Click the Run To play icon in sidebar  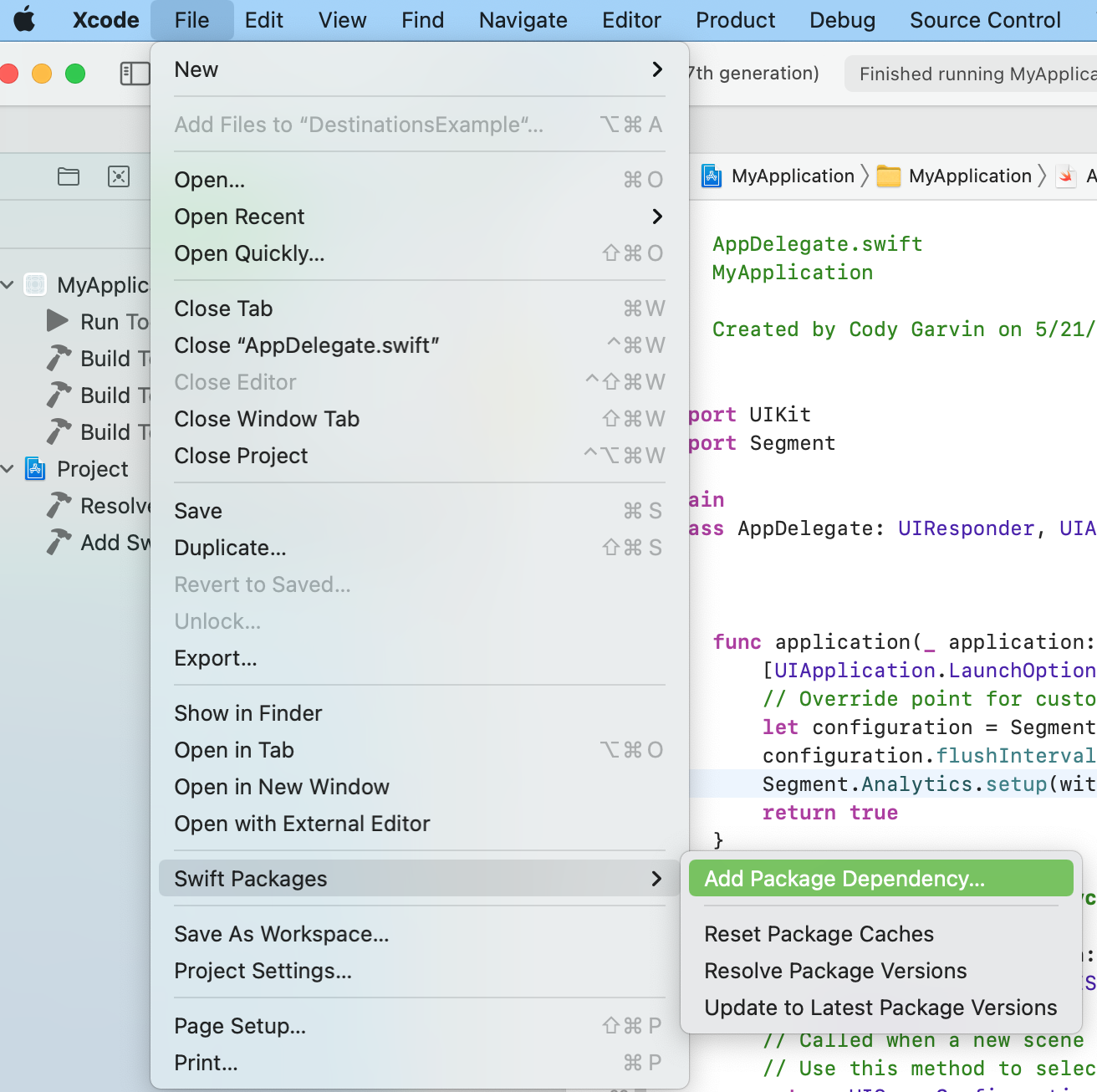[x=58, y=321]
